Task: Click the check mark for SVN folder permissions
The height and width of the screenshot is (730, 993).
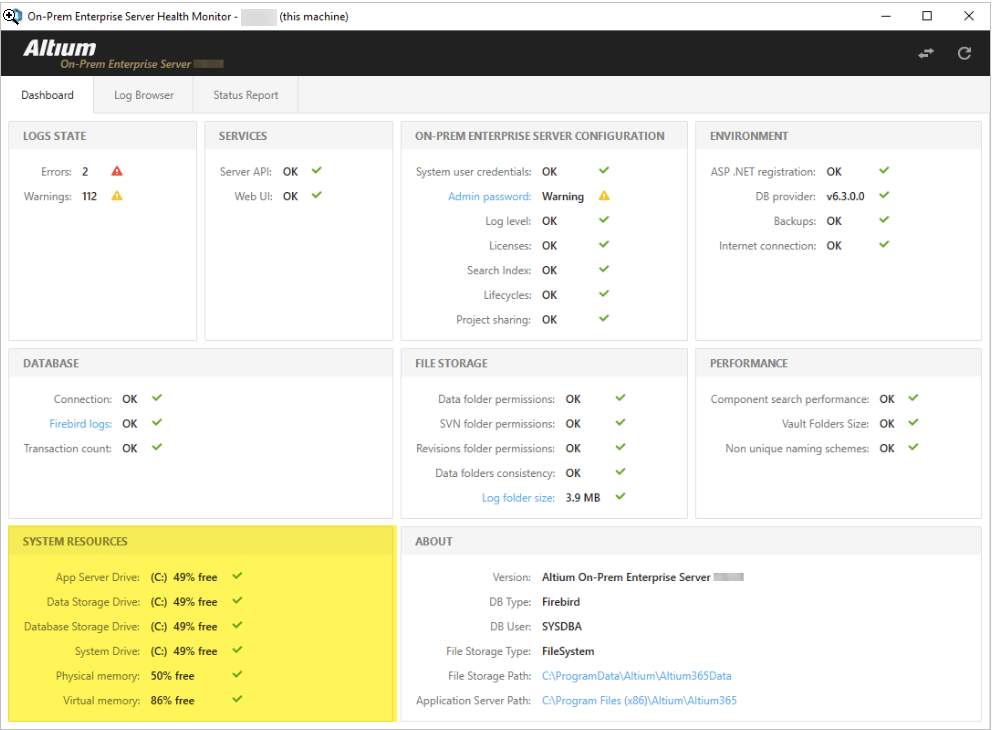Action: coord(621,422)
